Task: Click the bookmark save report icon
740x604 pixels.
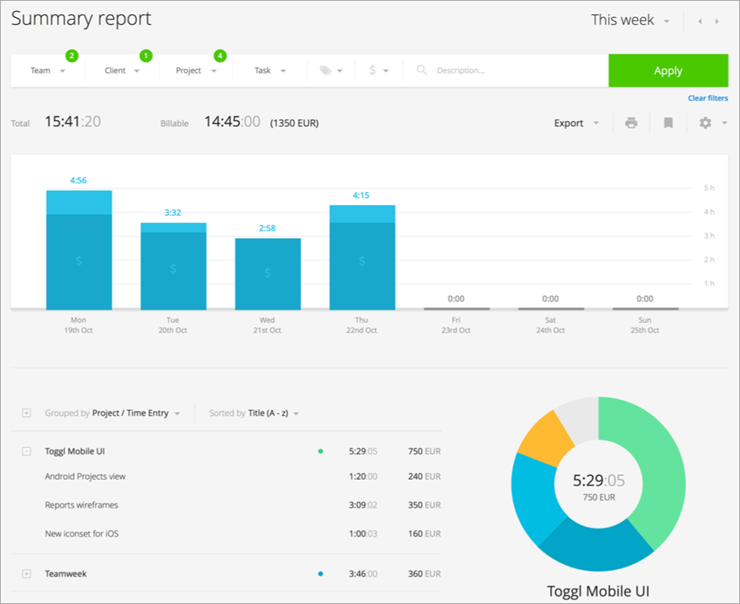Action: click(x=668, y=123)
